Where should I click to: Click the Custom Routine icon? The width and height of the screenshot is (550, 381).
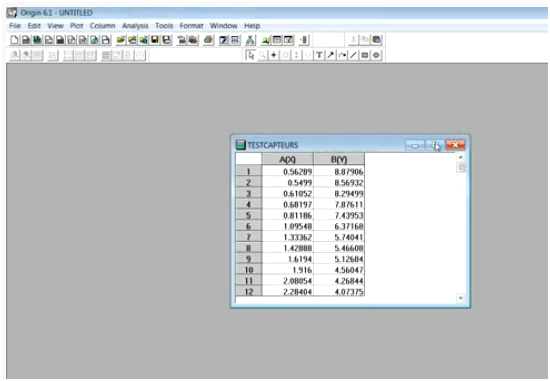(x=250, y=40)
